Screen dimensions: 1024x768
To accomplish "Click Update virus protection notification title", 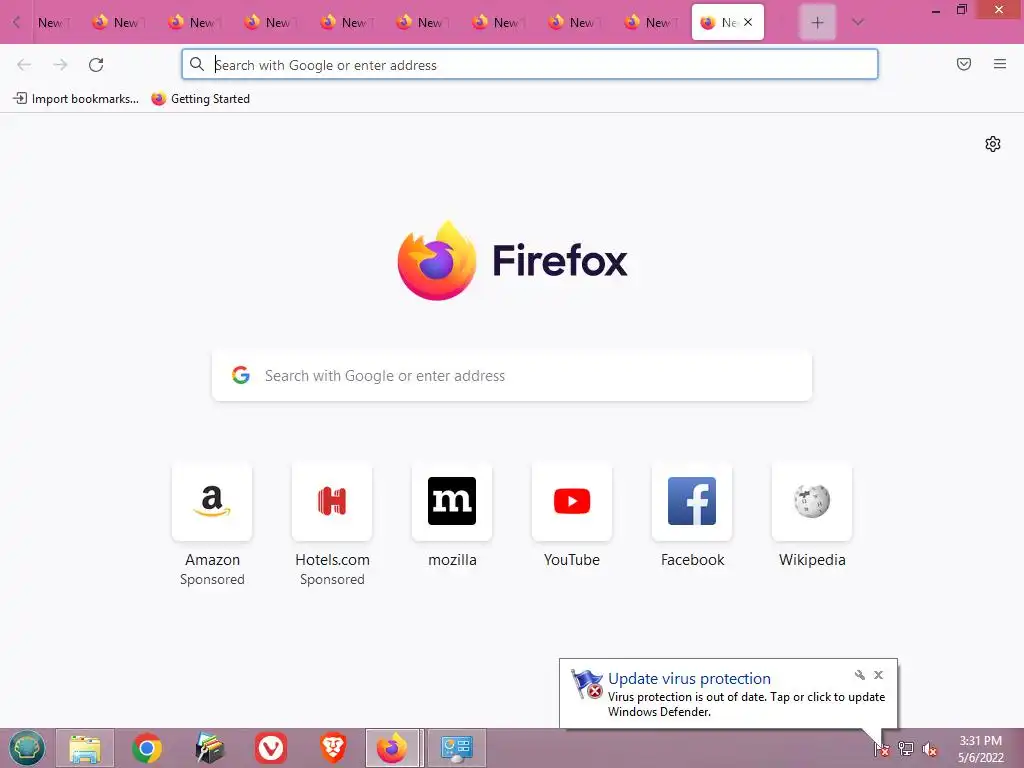I will [689, 679].
